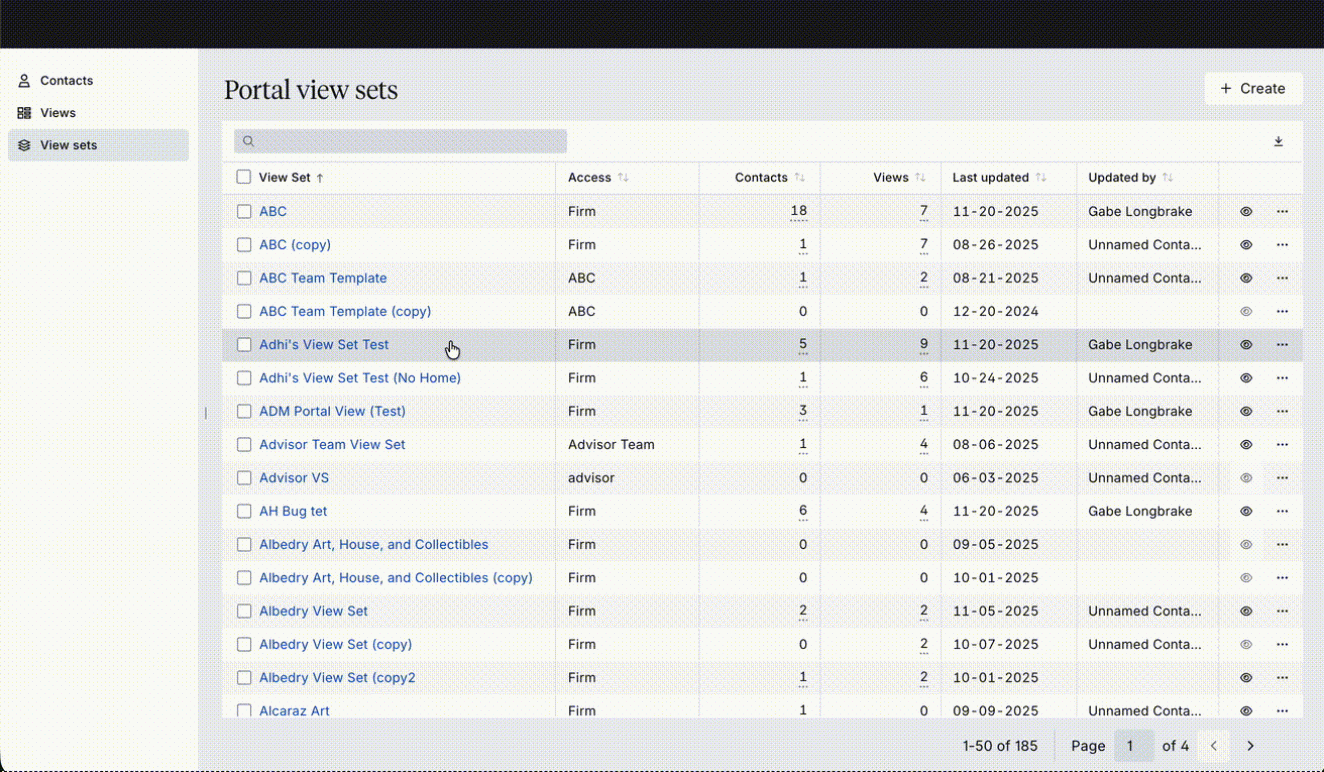
Task: Open the Albedry Art, House, and Collectibles link
Action: point(373,545)
